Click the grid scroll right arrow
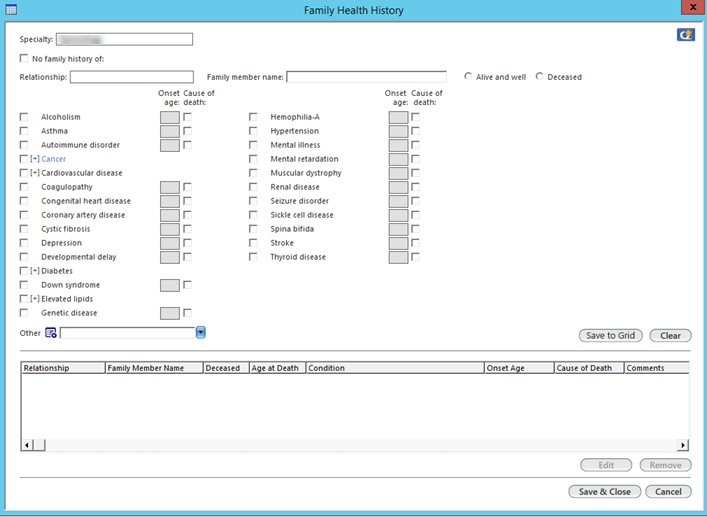707x517 pixels. pos(683,445)
